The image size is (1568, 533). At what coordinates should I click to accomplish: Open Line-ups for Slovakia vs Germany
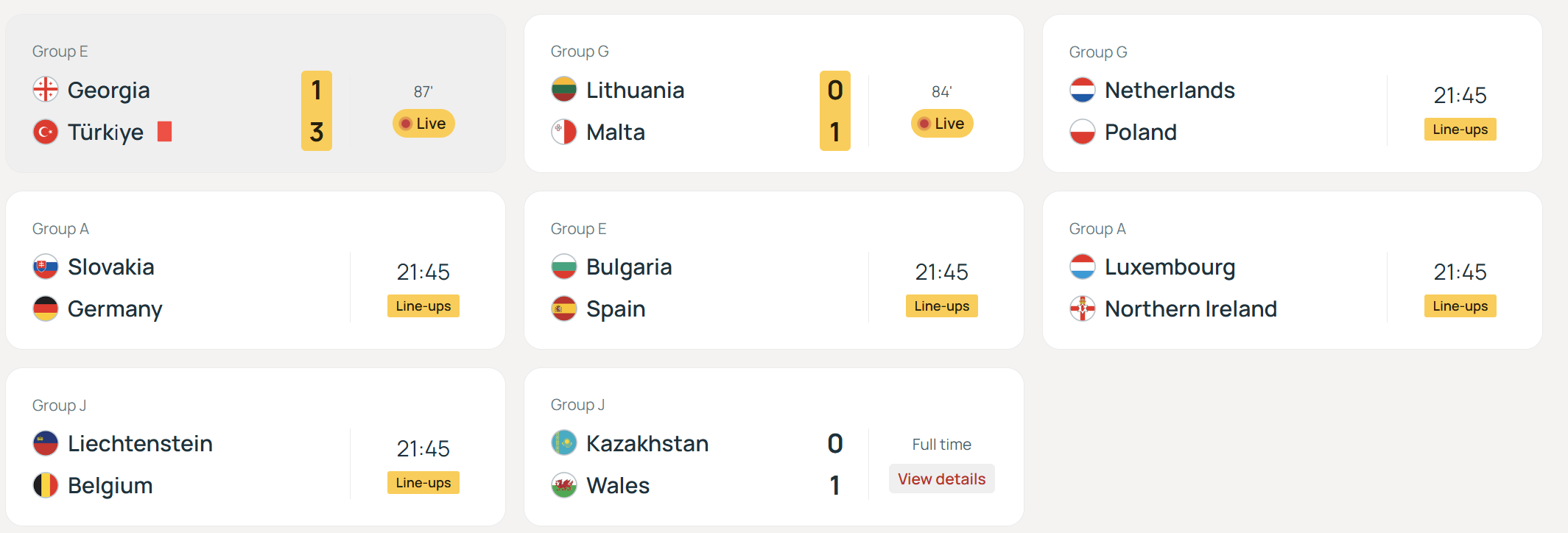click(x=423, y=306)
